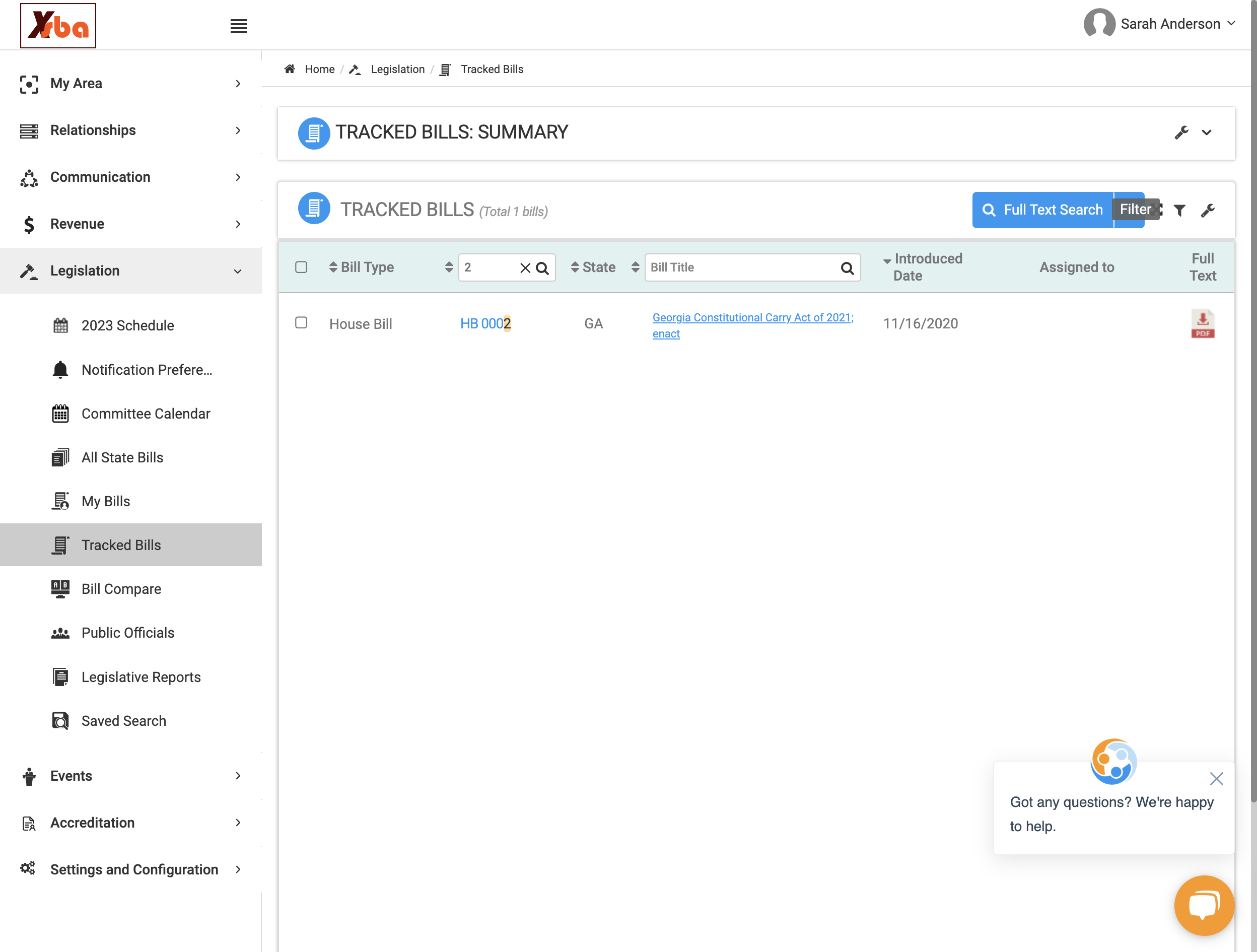Open My Bills in the sidebar

click(x=131, y=501)
